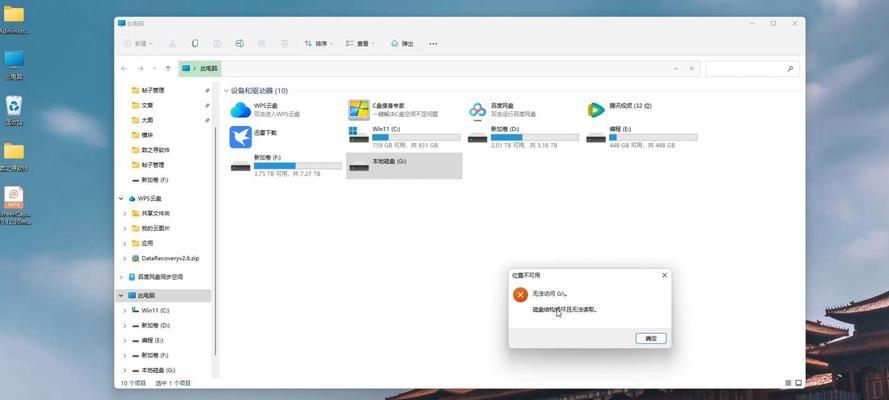
Task: Open the 腾讯视频 (32 位) play icon
Action: 596,110
